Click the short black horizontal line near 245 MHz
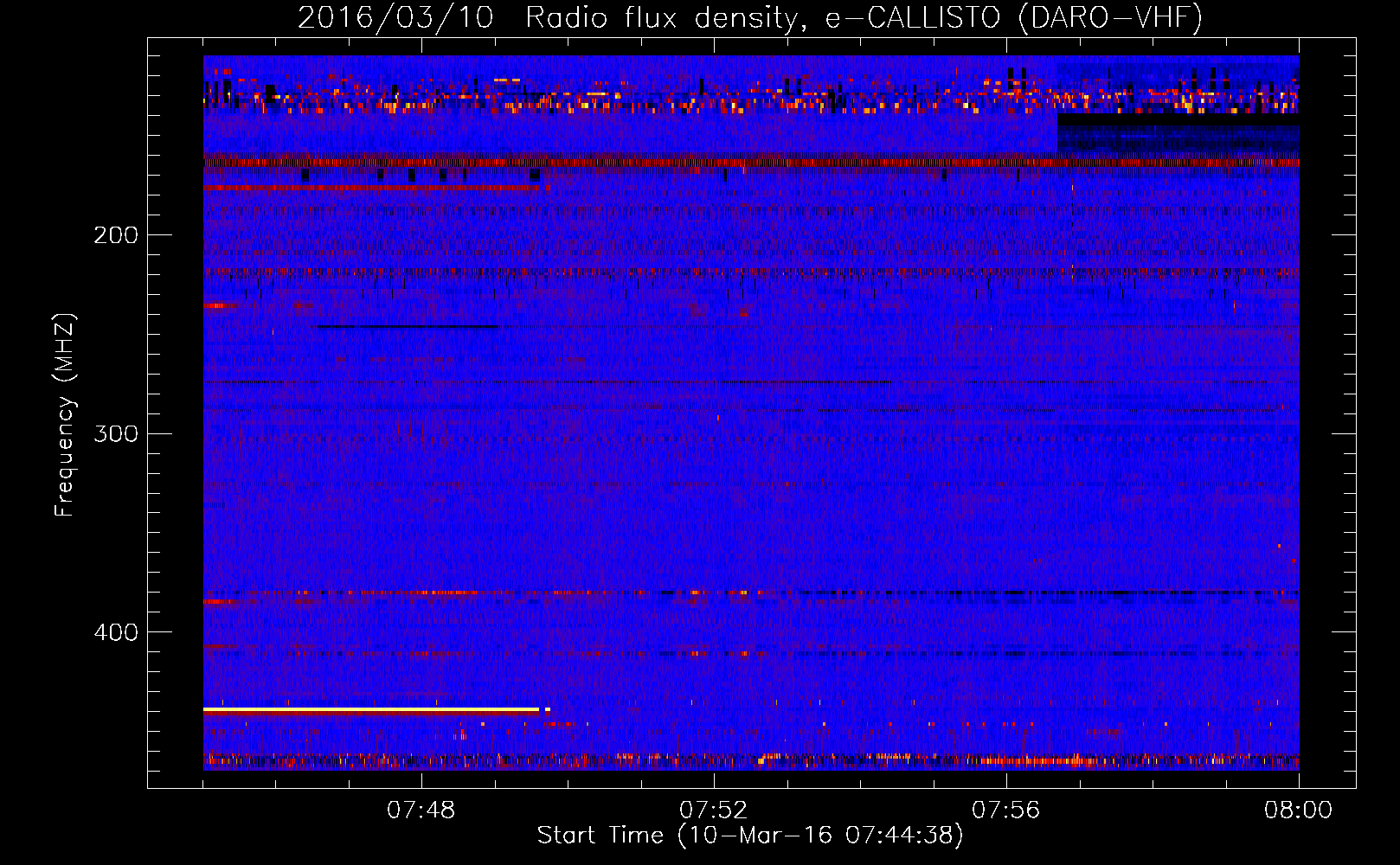Screen dimensions: 1400x865 click(407, 327)
